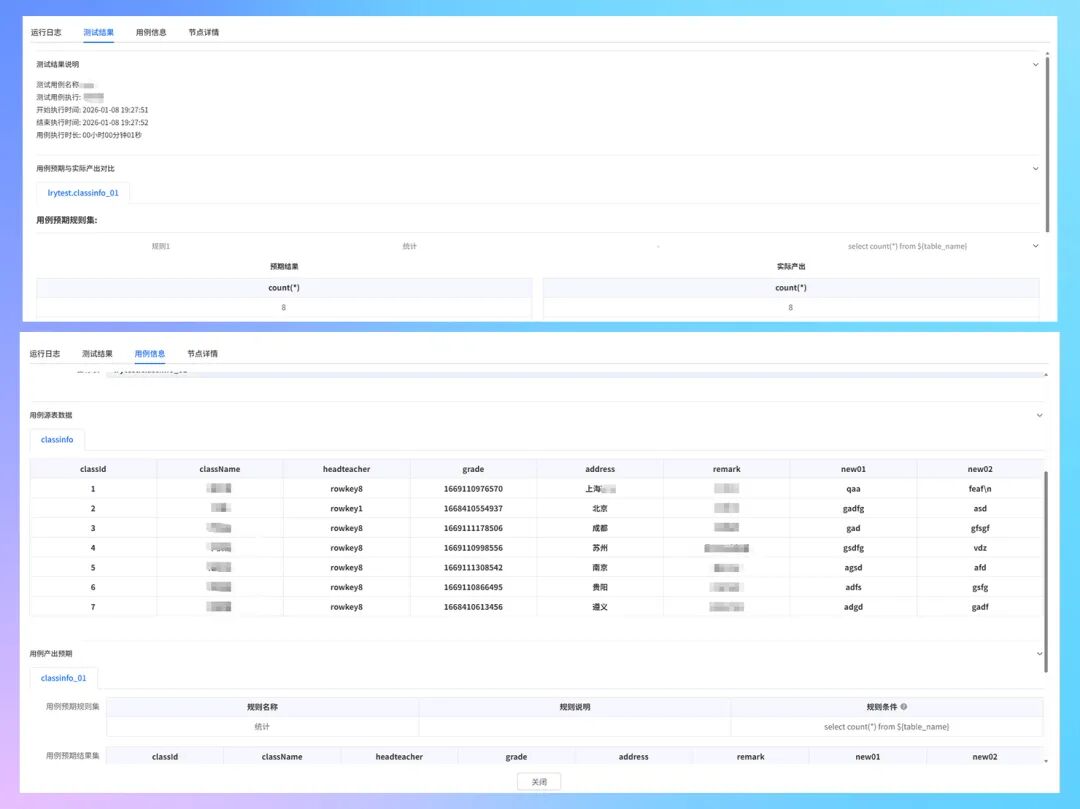Collapse the 用例预期与实际产出对比 section chevron
The height and width of the screenshot is (809, 1080).
pyautogui.click(x=1035, y=169)
